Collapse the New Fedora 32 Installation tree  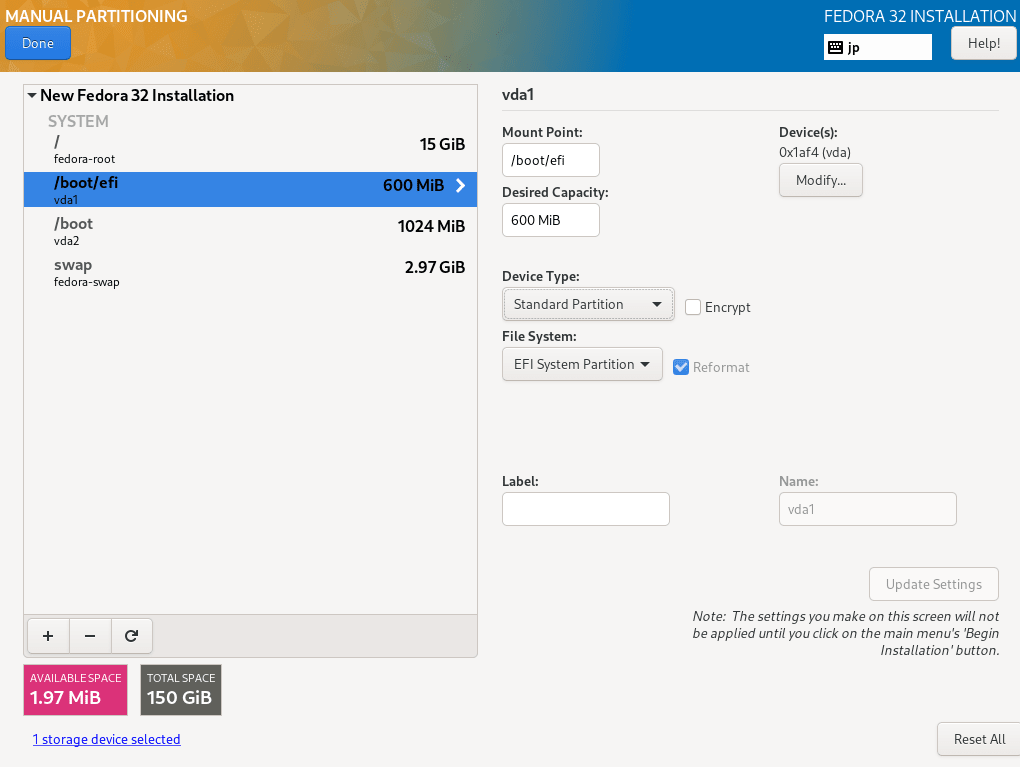tap(32, 96)
